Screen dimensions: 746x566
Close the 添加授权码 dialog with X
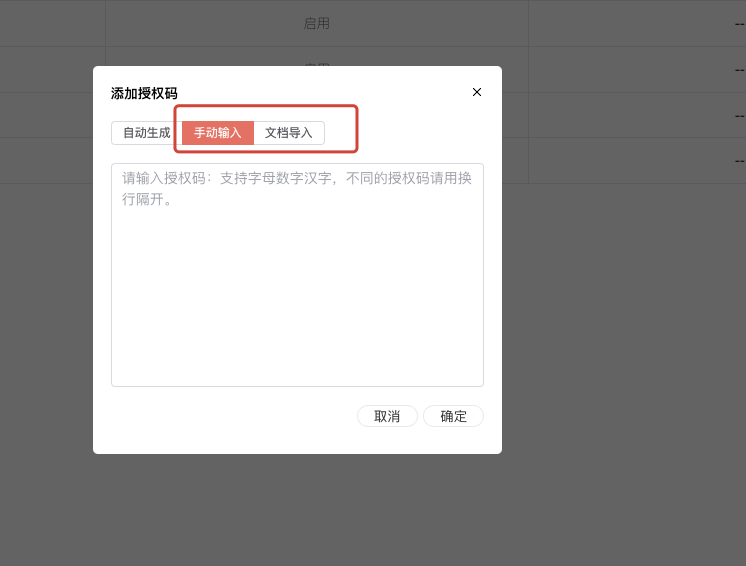(x=477, y=92)
